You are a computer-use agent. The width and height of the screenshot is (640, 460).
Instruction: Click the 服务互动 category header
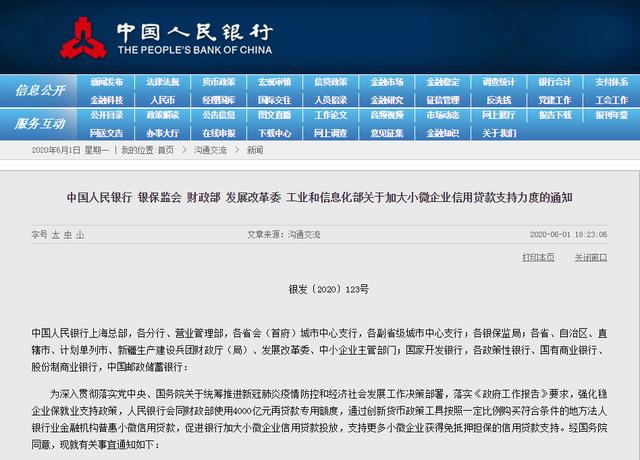pyautogui.click(x=40, y=124)
